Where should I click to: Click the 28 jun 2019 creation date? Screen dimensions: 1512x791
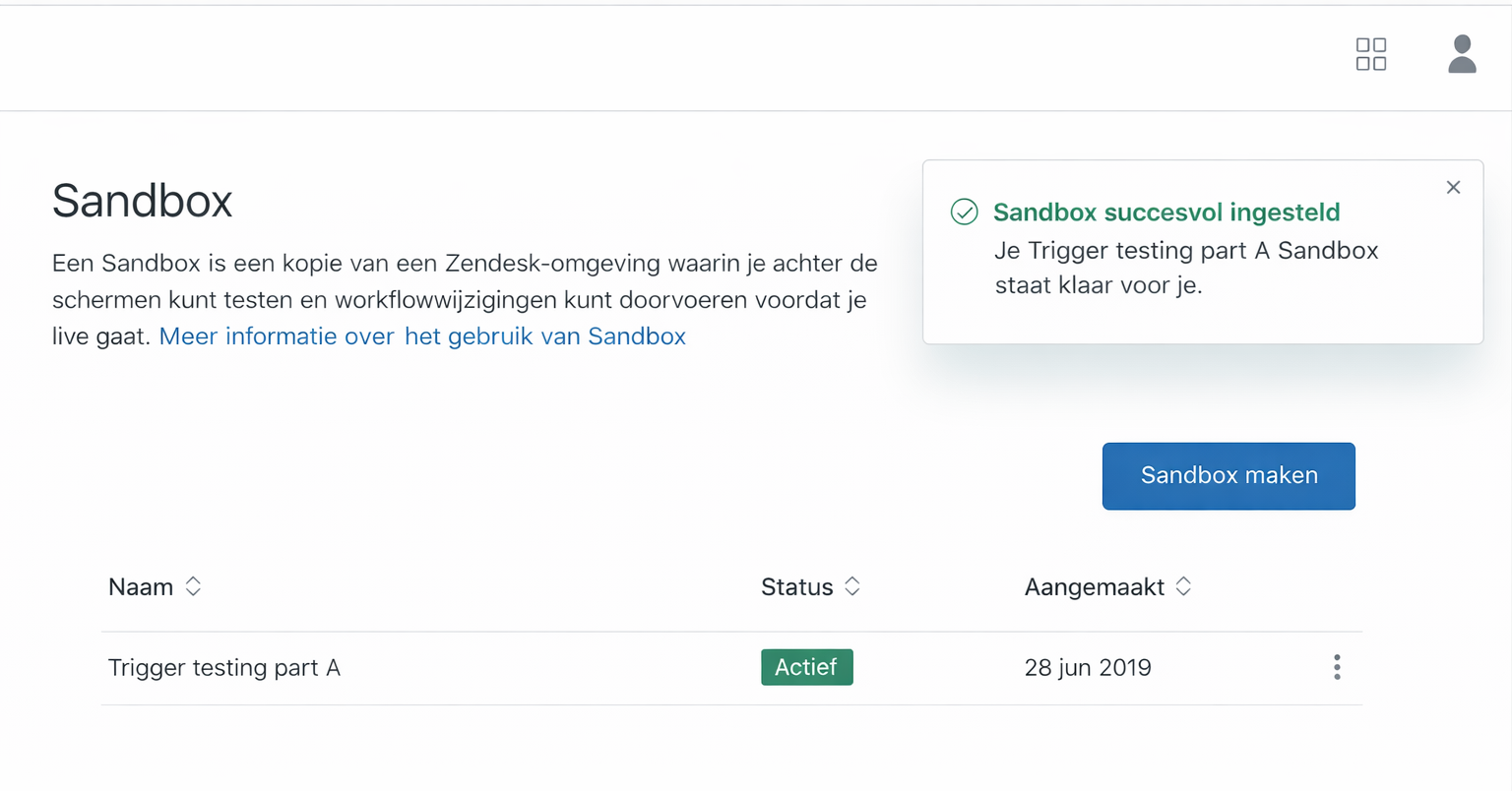[1088, 668]
